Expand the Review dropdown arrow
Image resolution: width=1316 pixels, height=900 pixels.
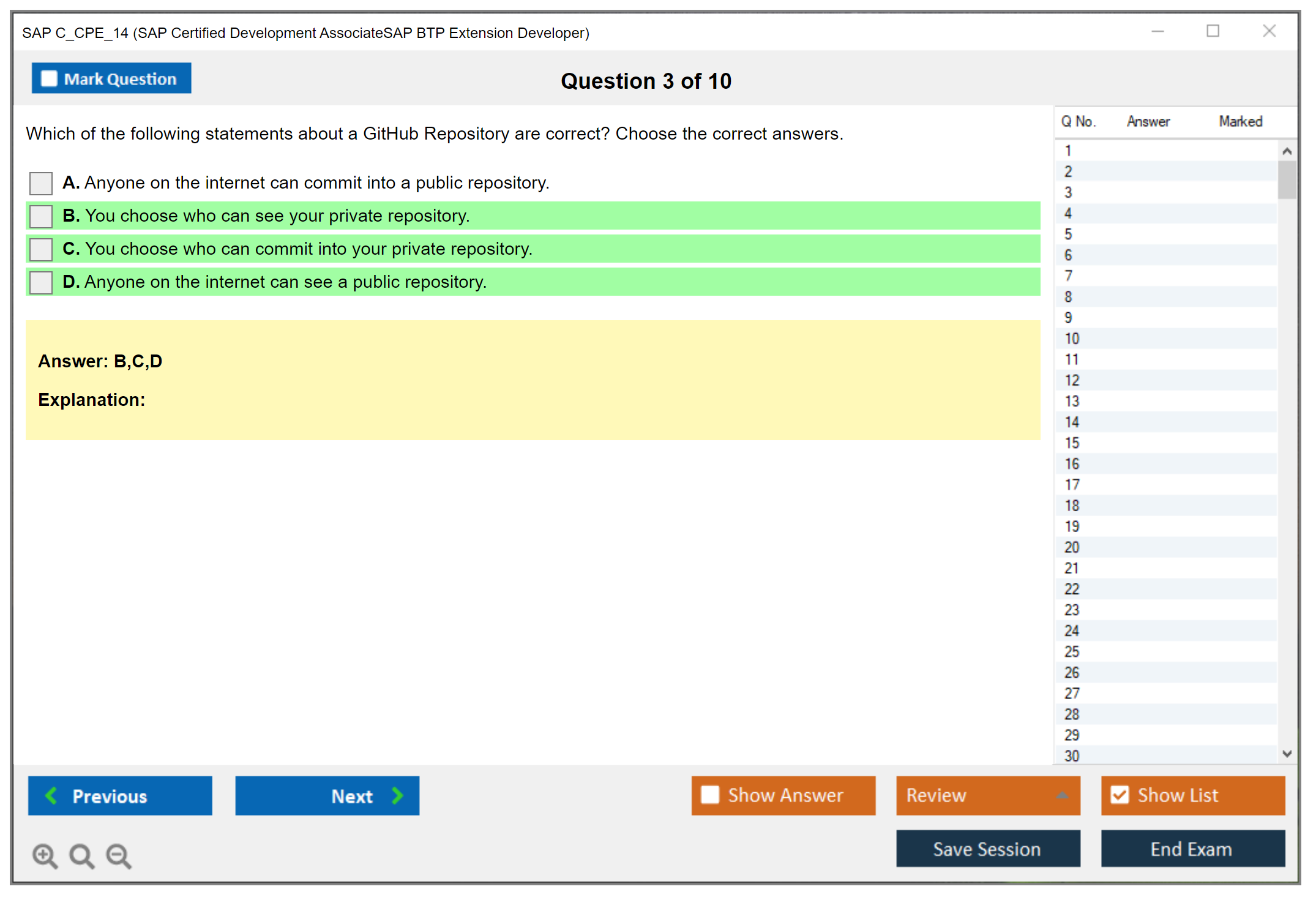tap(1062, 795)
